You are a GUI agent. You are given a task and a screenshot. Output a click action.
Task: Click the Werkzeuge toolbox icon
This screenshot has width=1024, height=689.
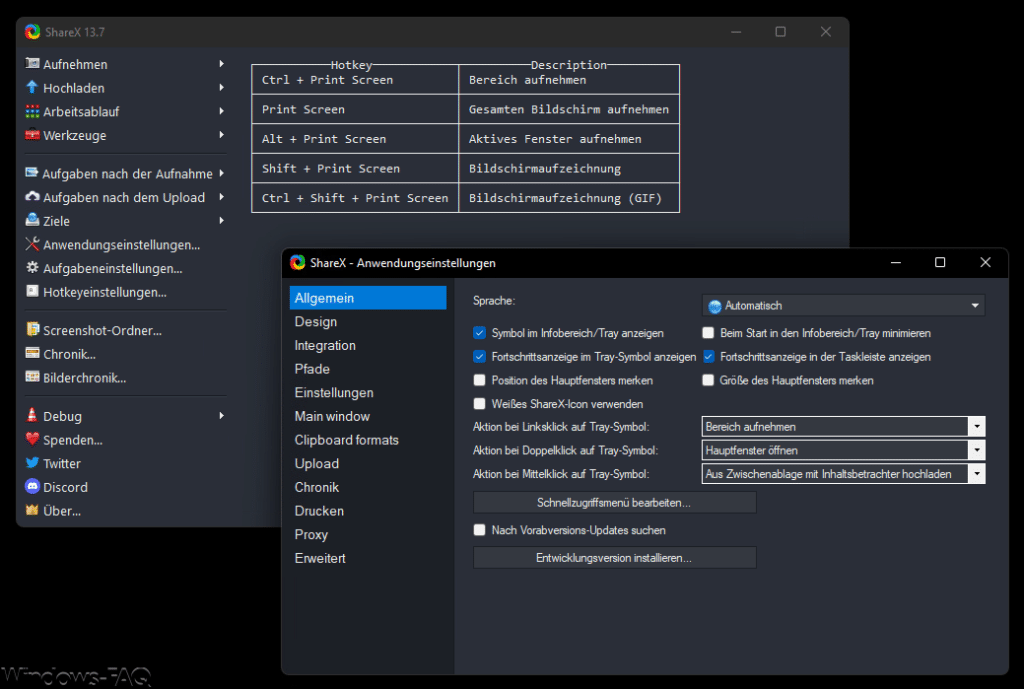(x=32, y=135)
